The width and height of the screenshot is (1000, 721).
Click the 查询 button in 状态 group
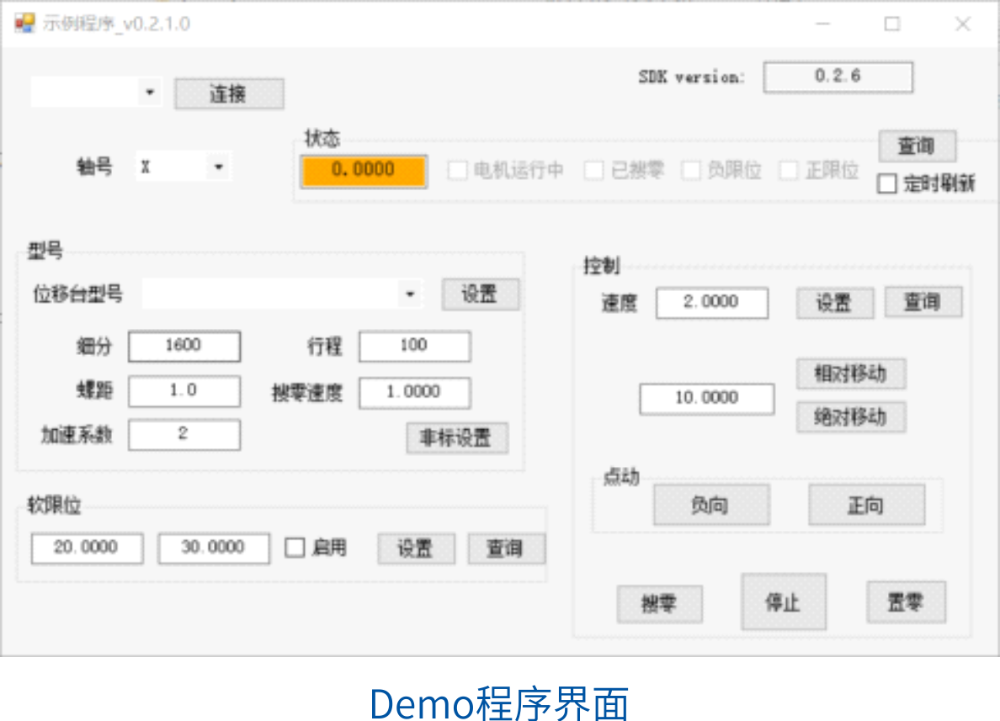[x=917, y=146]
